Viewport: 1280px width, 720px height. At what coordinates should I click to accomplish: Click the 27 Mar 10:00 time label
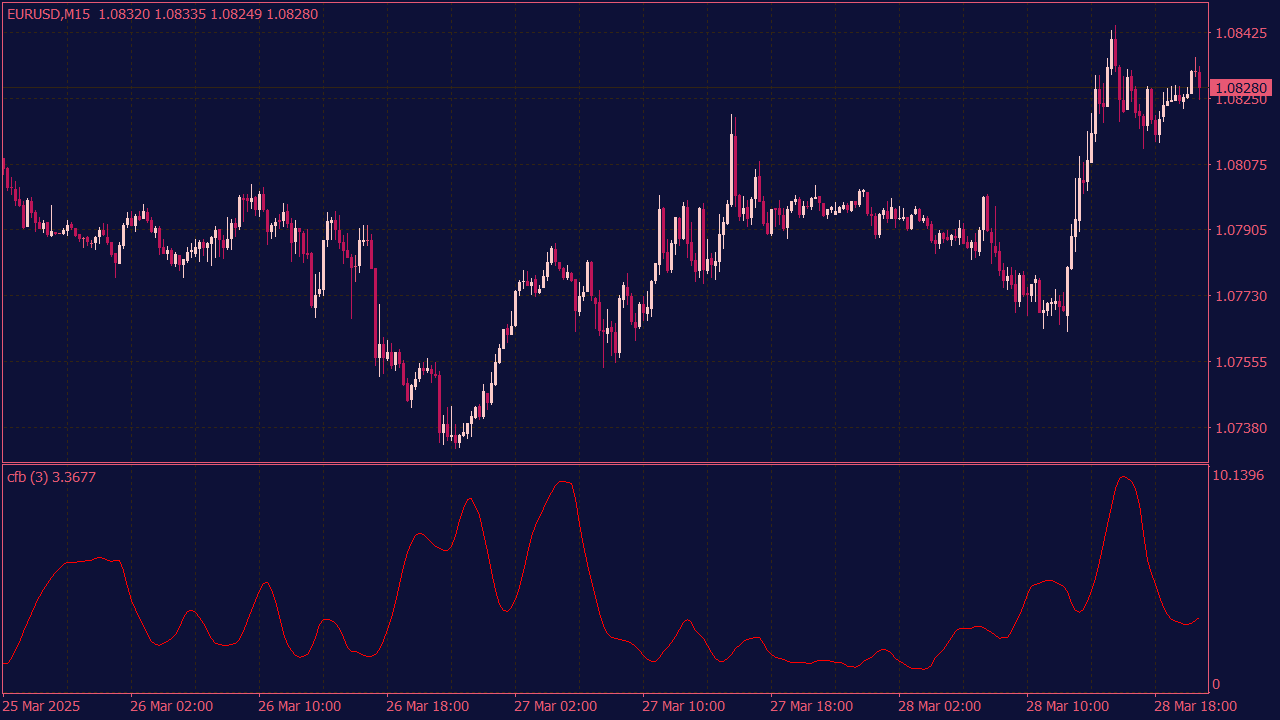684,706
